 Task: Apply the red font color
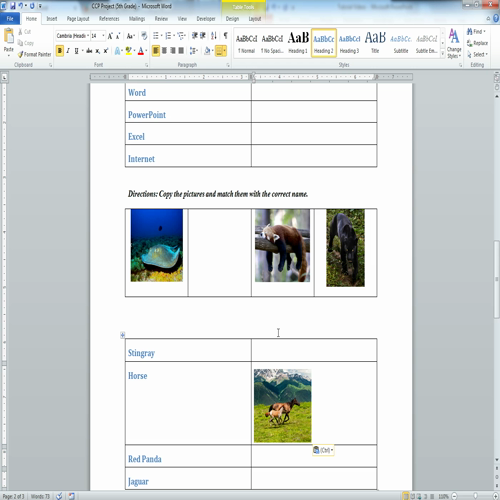pyautogui.click(x=141, y=51)
